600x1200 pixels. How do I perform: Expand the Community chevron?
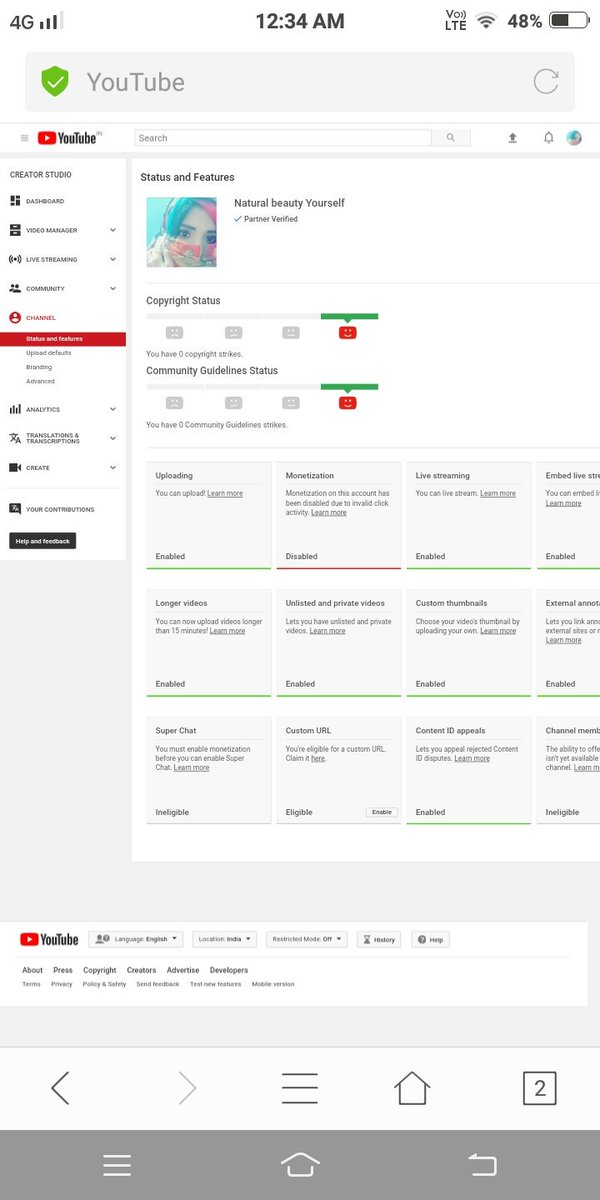tap(113, 288)
